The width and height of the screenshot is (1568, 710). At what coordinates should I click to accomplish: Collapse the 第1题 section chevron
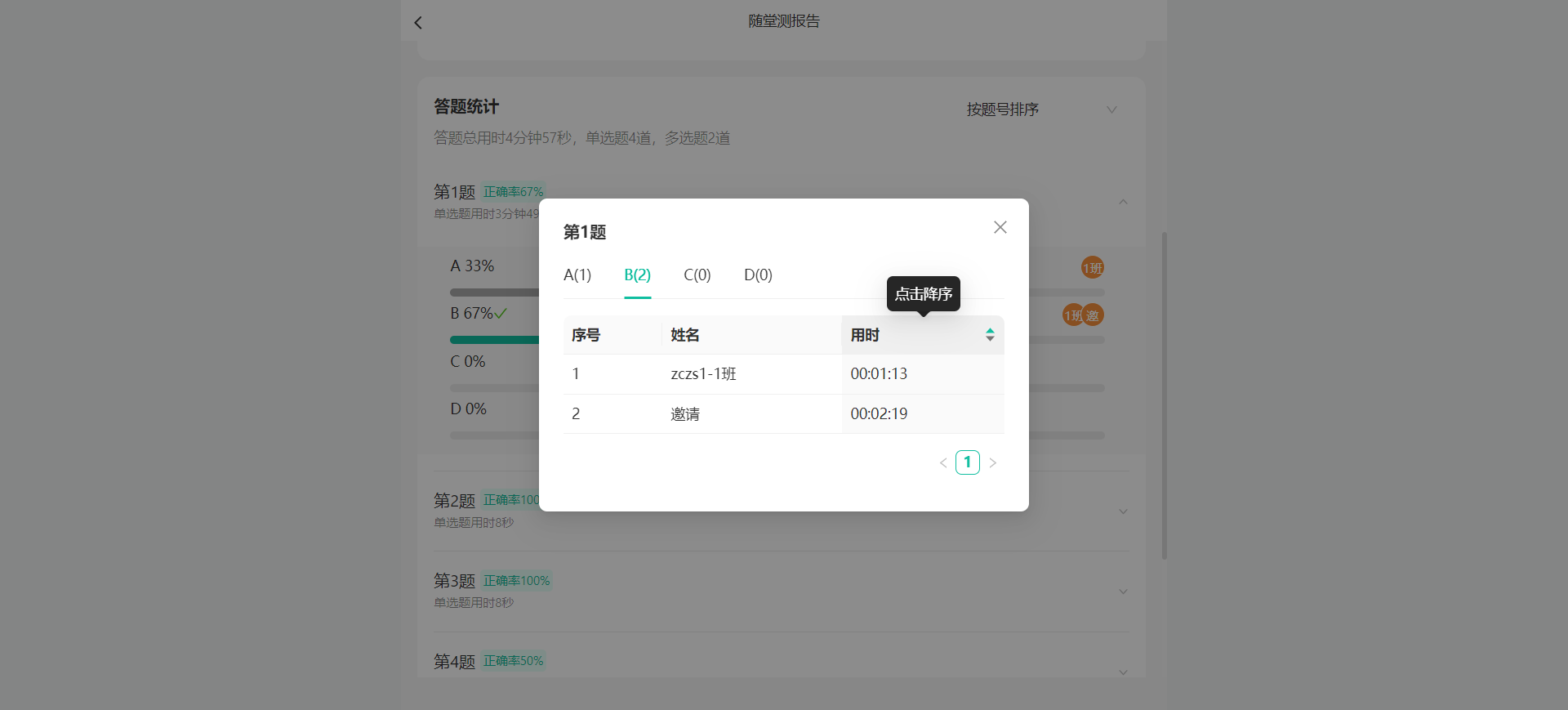tap(1123, 202)
